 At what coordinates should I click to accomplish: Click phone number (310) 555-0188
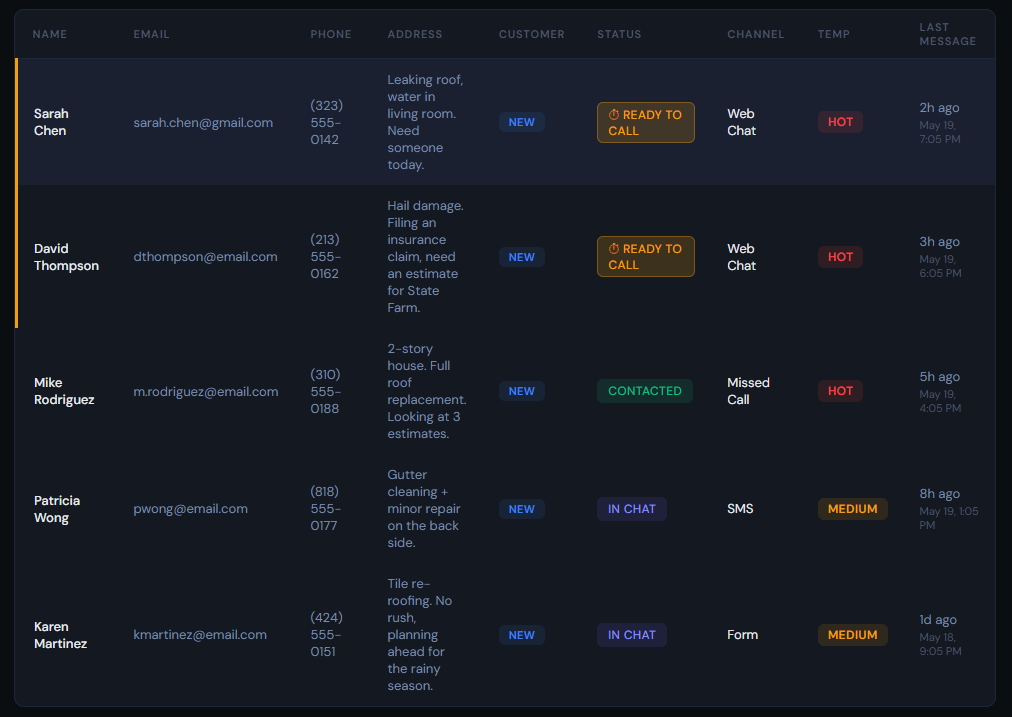[x=326, y=392]
